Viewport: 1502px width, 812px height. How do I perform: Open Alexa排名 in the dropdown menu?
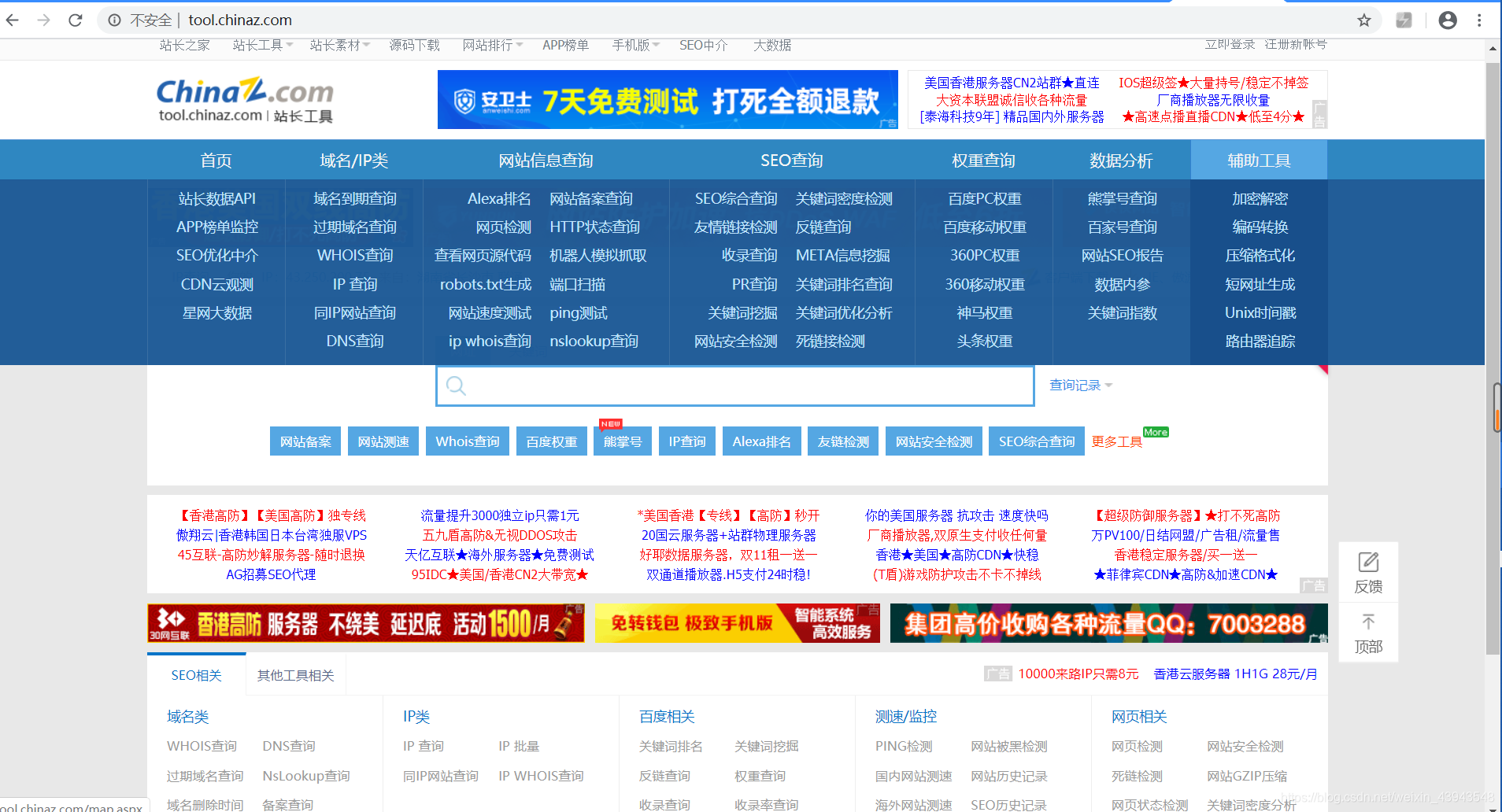tap(499, 199)
